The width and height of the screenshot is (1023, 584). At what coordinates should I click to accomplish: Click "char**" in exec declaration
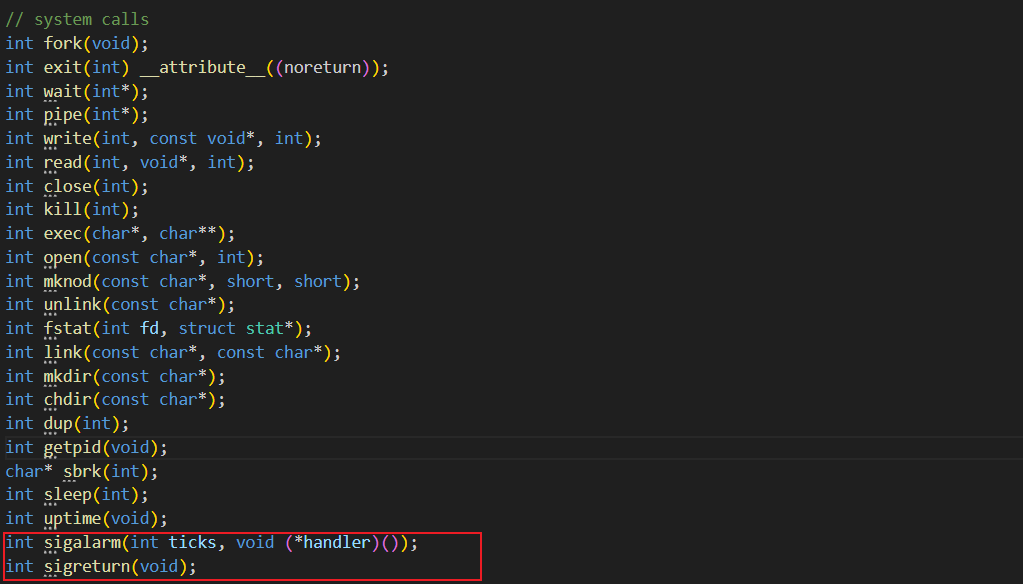[188, 234]
